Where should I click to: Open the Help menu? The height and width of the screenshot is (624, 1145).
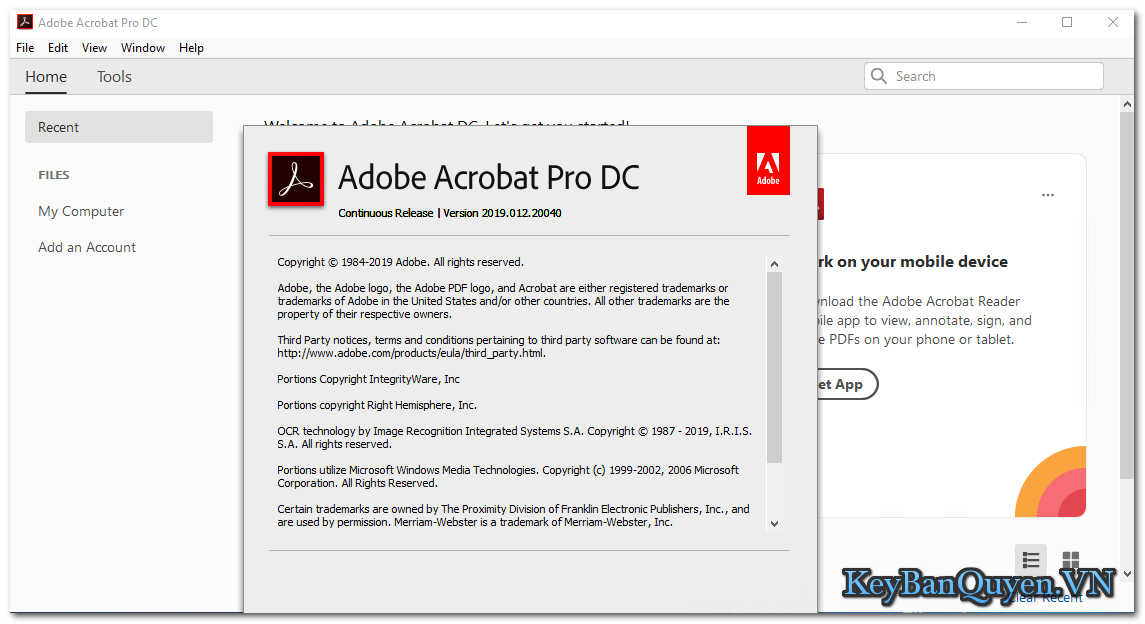pyautogui.click(x=191, y=47)
